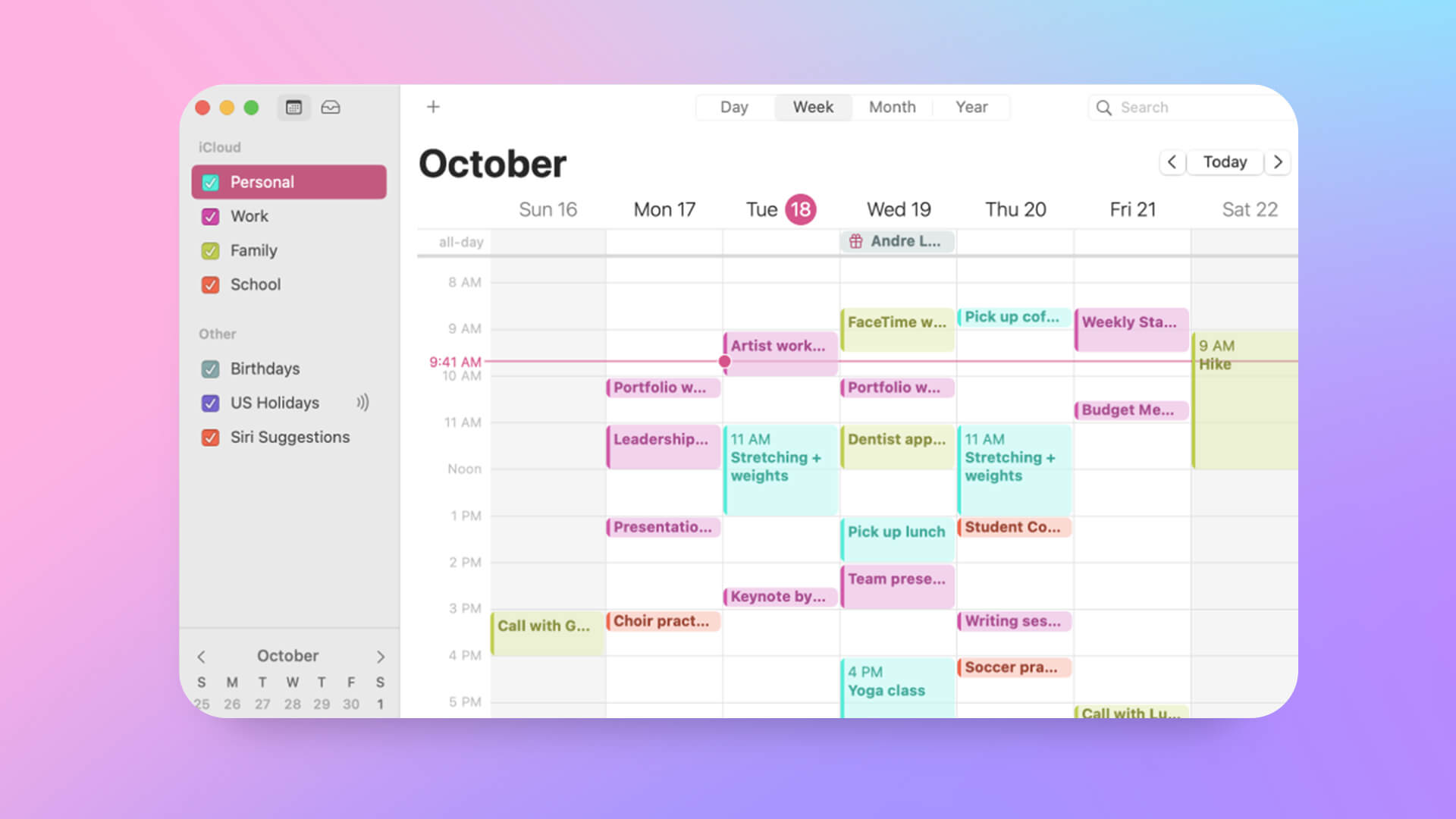1456x819 pixels.
Task: Expand the October mini calendar forward
Action: click(x=379, y=655)
